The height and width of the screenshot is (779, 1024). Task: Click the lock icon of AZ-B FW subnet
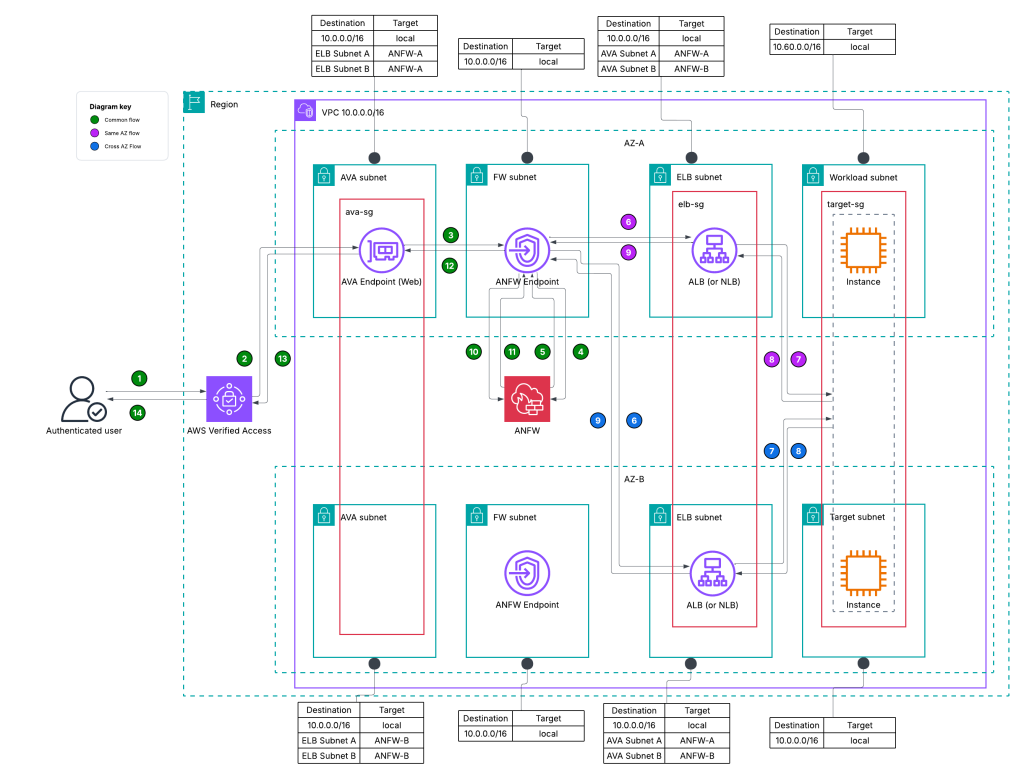[x=477, y=515]
